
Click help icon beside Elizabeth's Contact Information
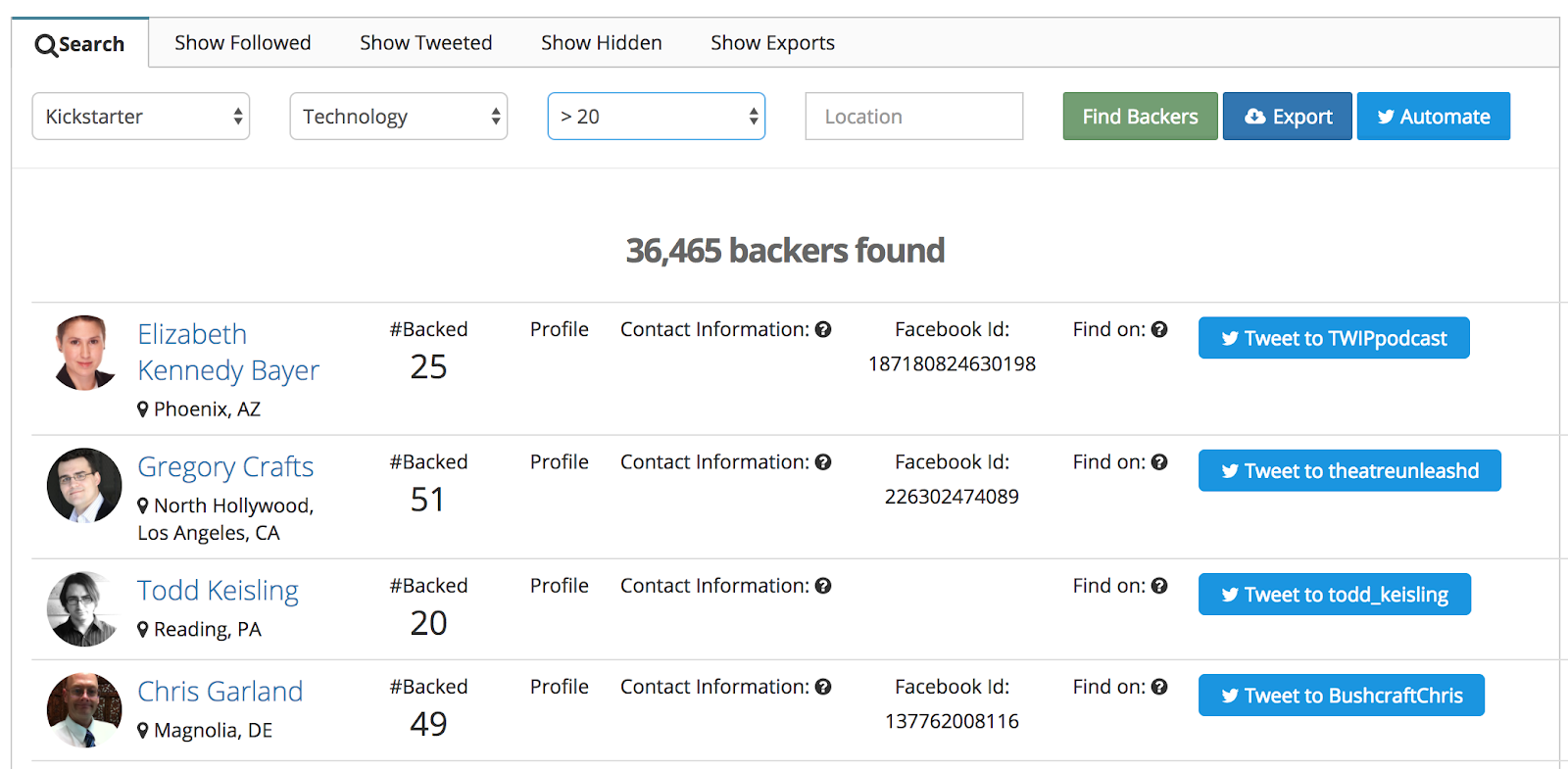(823, 330)
